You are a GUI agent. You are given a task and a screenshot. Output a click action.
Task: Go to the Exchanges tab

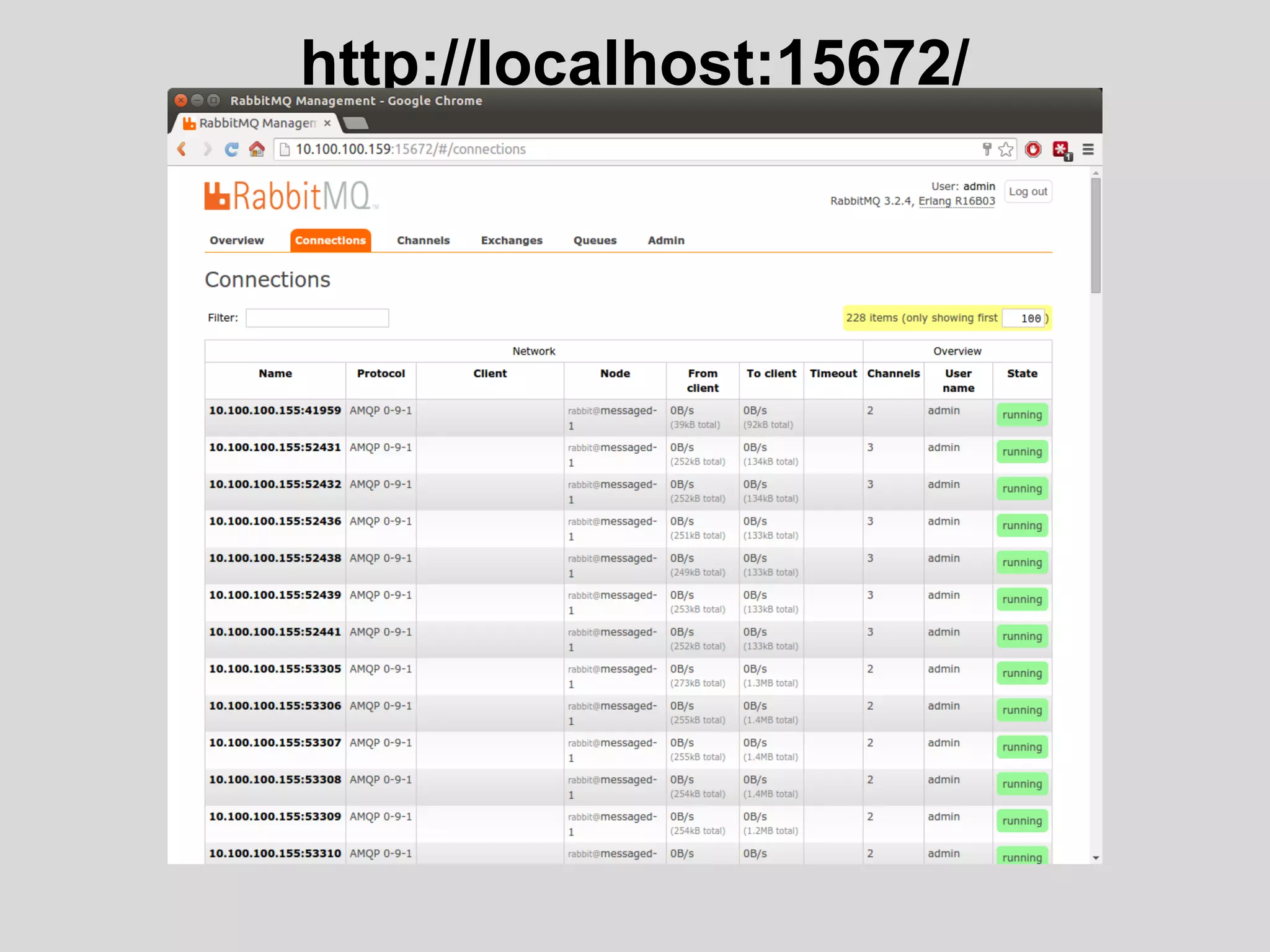512,240
